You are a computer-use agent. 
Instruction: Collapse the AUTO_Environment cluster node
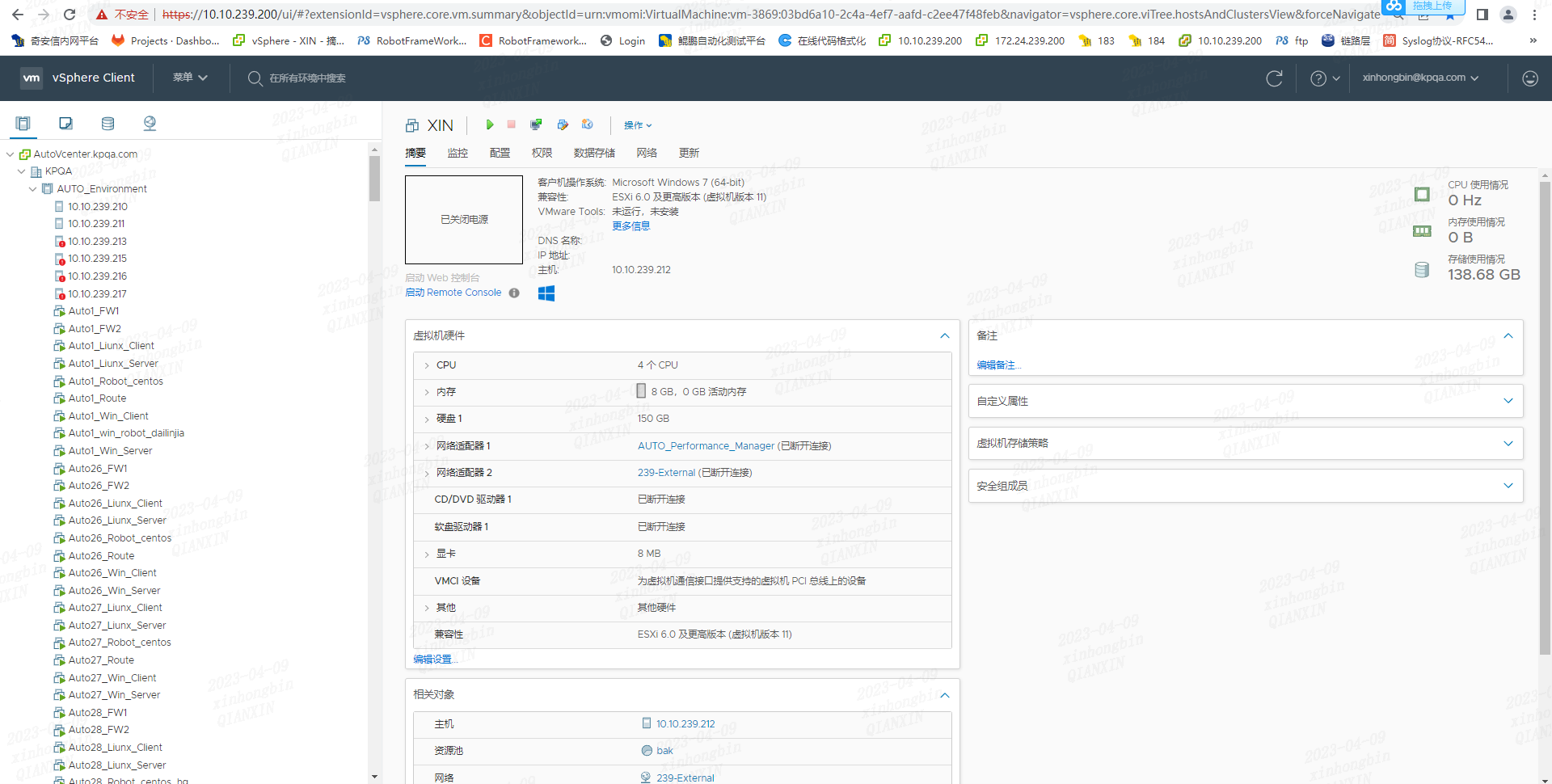click(33, 189)
